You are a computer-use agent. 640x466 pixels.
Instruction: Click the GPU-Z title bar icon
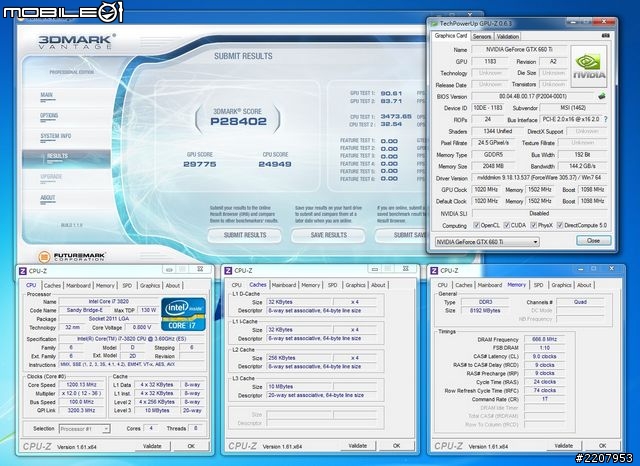435,24
